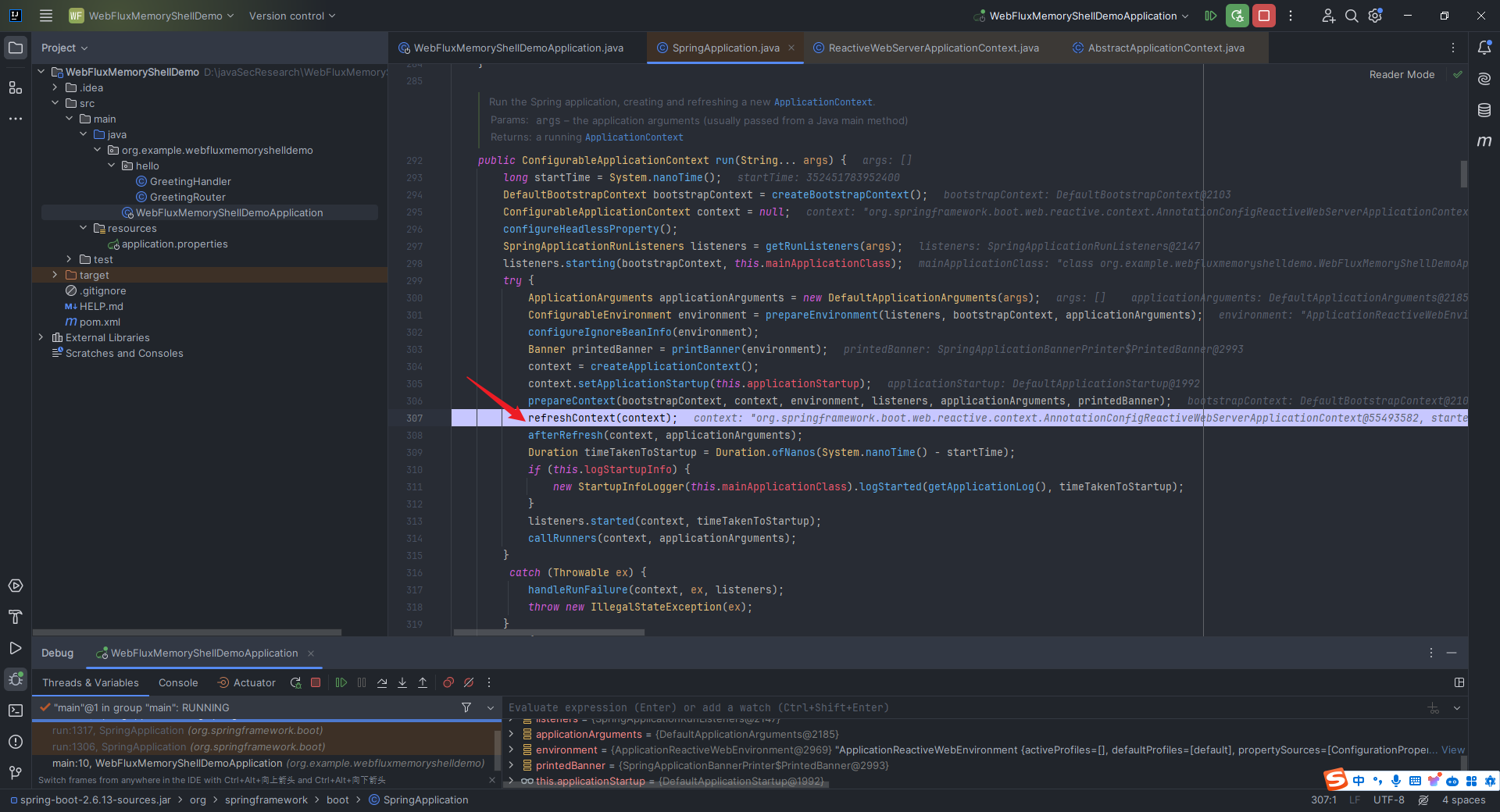Open the Notifications bell panel

pos(1484,48)
